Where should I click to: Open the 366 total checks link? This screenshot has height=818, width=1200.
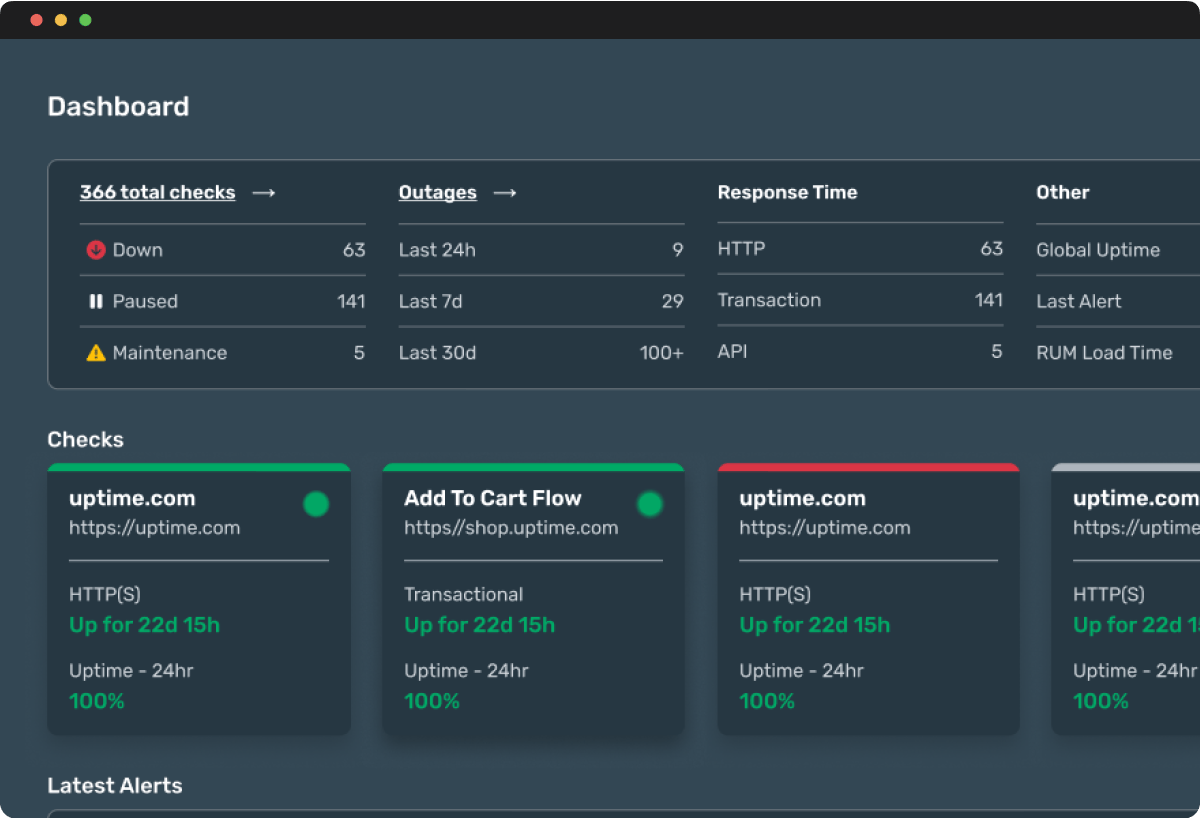tap(157, 193)
